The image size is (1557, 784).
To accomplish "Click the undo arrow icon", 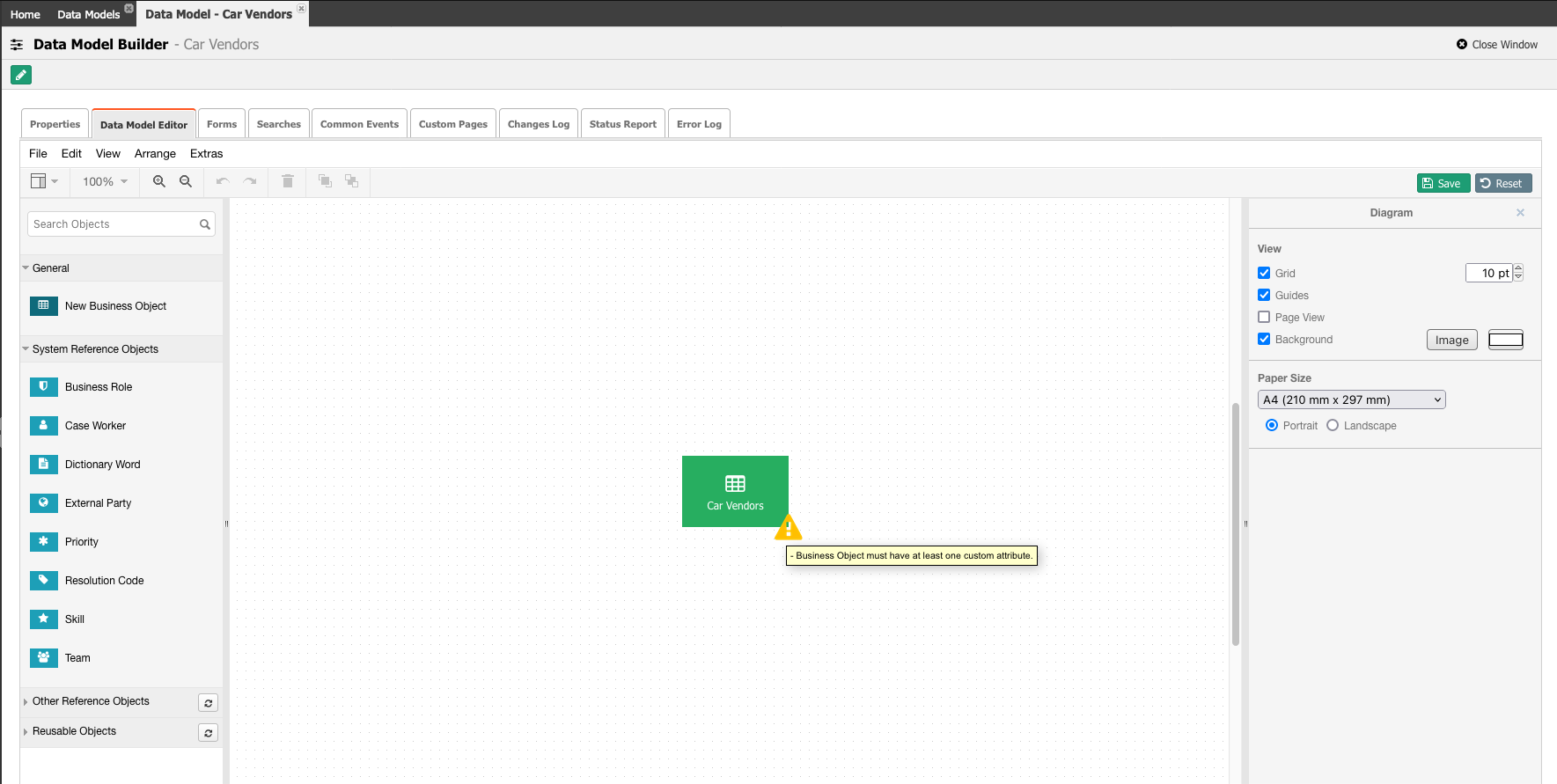I will [x=223, y=181].
